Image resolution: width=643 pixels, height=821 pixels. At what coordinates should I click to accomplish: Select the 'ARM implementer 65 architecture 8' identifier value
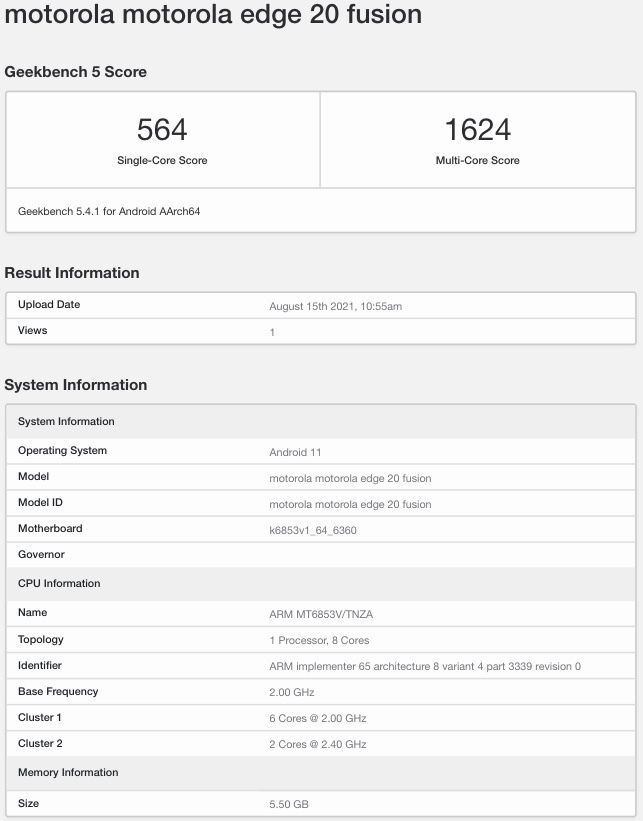[x=425, y=667]
